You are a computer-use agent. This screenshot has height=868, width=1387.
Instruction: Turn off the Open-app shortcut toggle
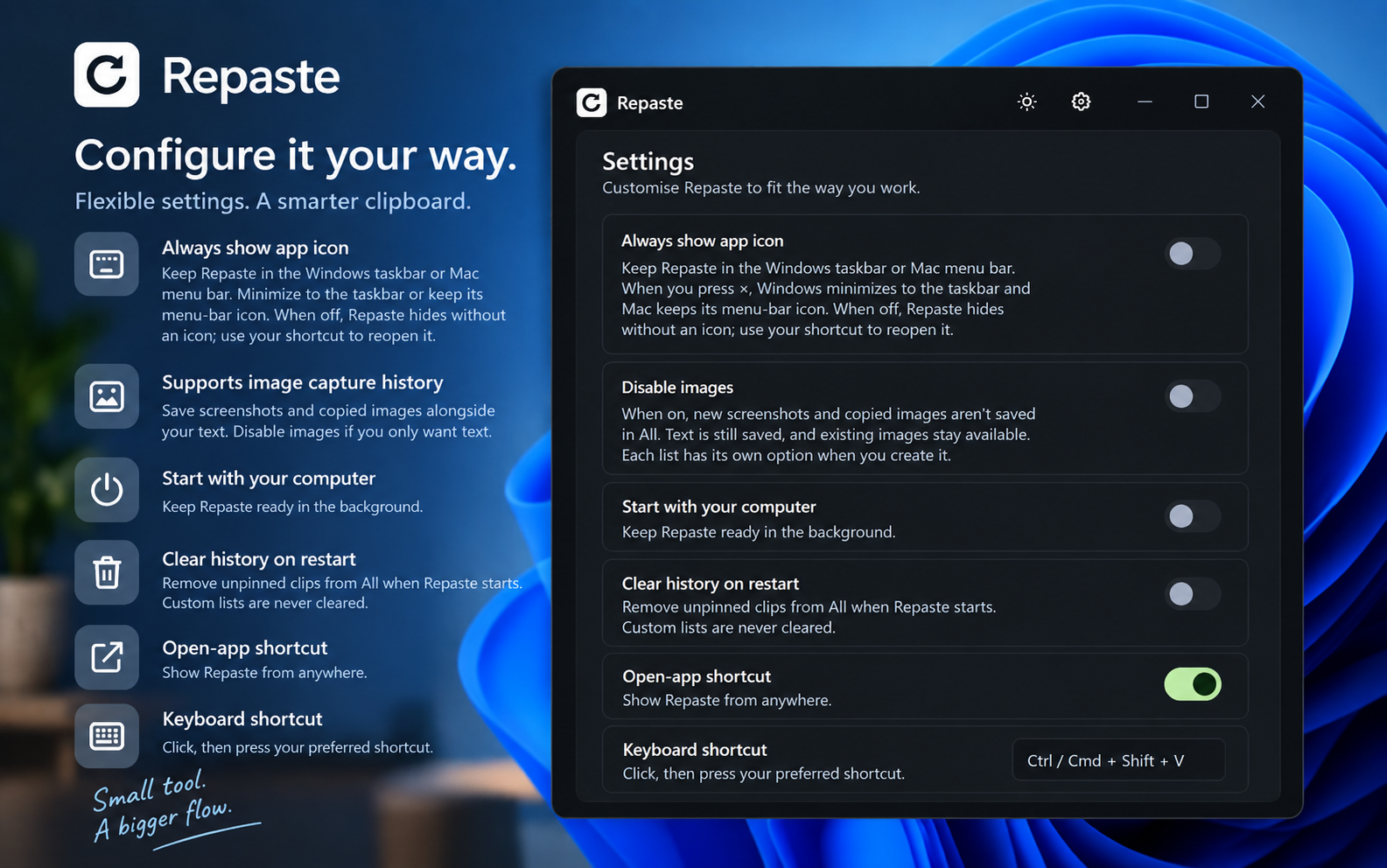point(1192,684)
